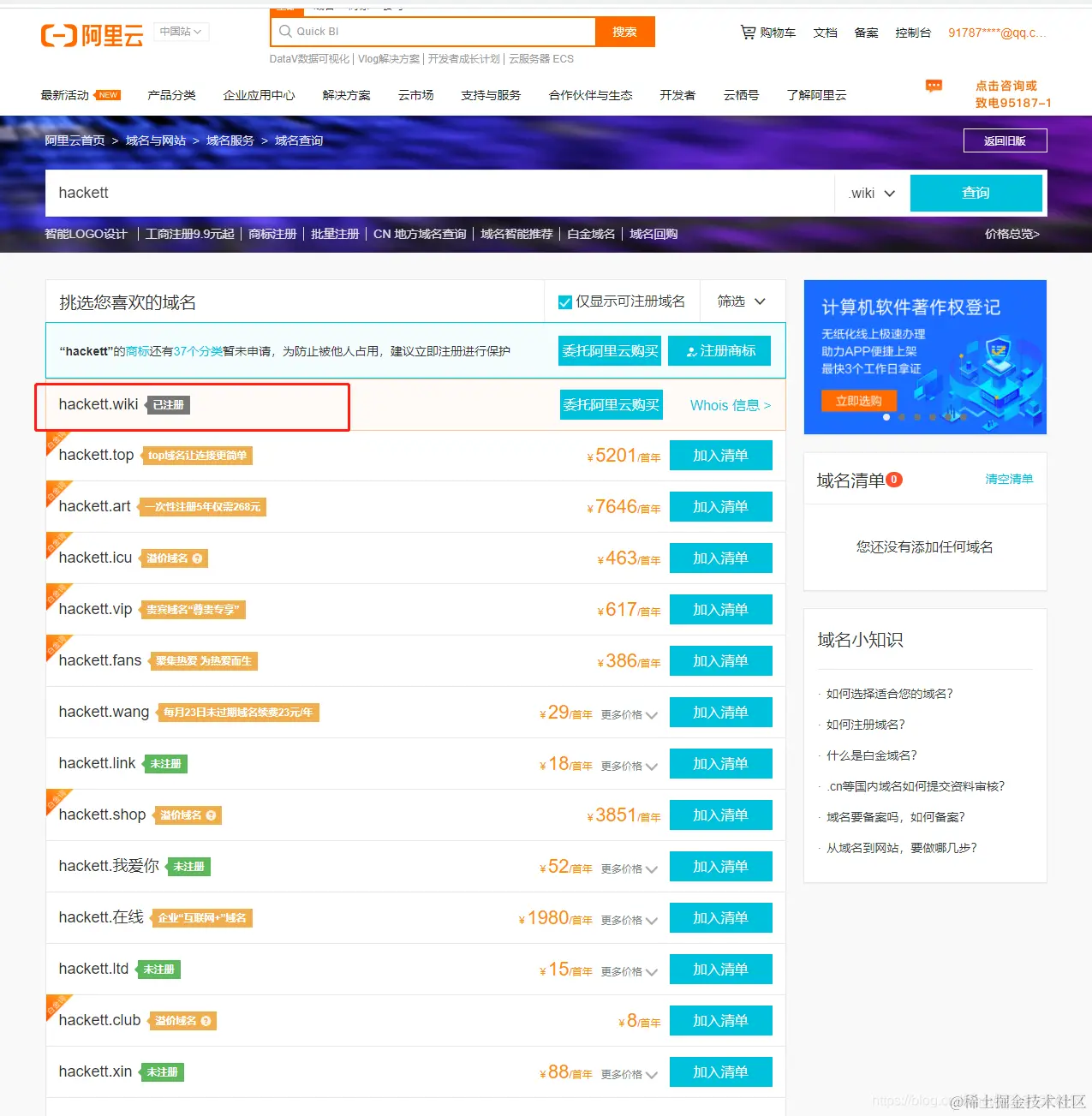Select the first banner carousel dot
The image size is (1092, 1116).
[886, 417]
